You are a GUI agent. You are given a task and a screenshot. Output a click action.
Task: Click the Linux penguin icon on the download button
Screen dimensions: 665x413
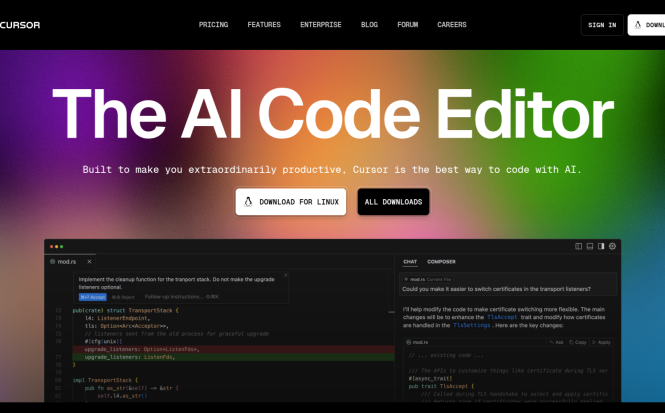click(248, 202)
